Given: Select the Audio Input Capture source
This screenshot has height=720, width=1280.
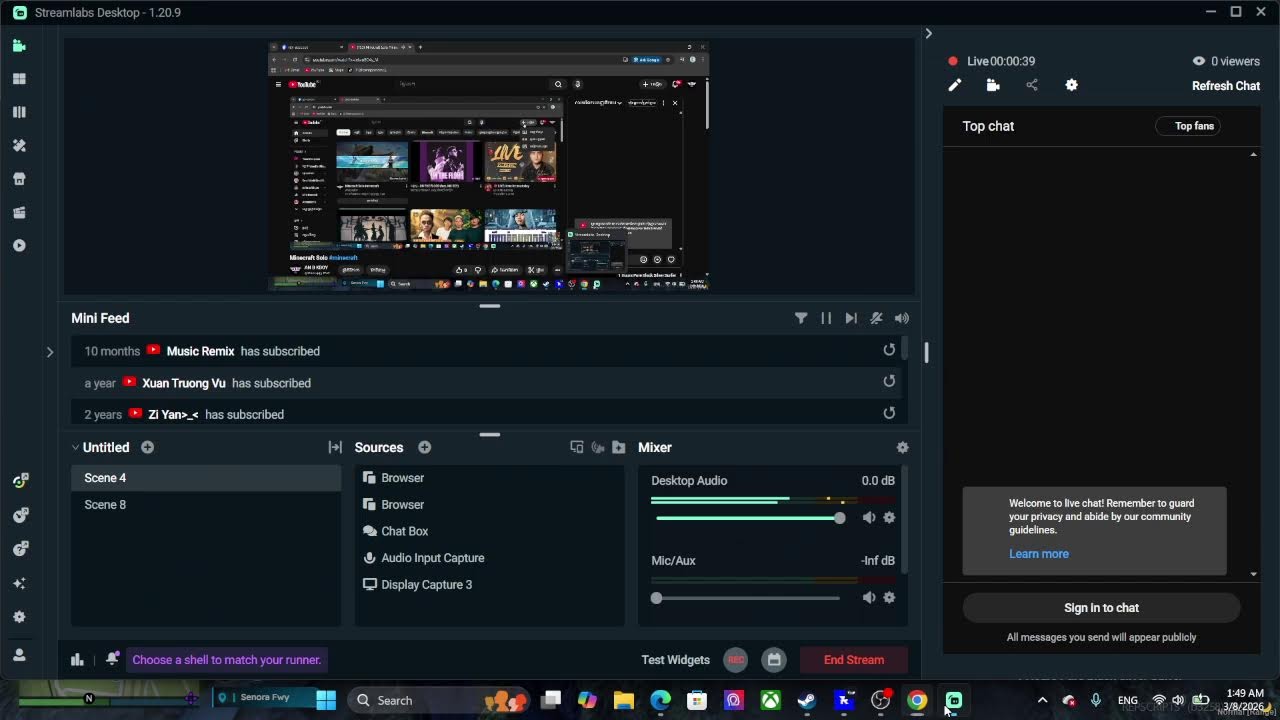Looking at the screenshot, I should 489,558.
